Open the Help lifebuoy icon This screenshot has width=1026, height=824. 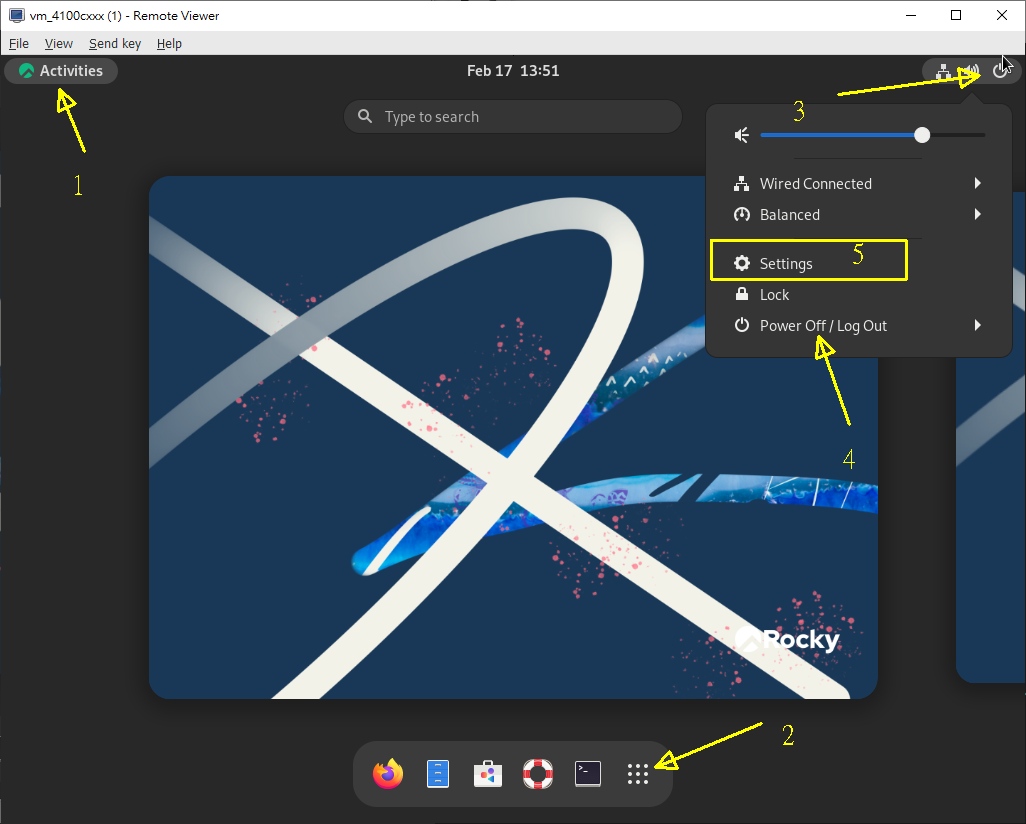click(x=538, y=774)
